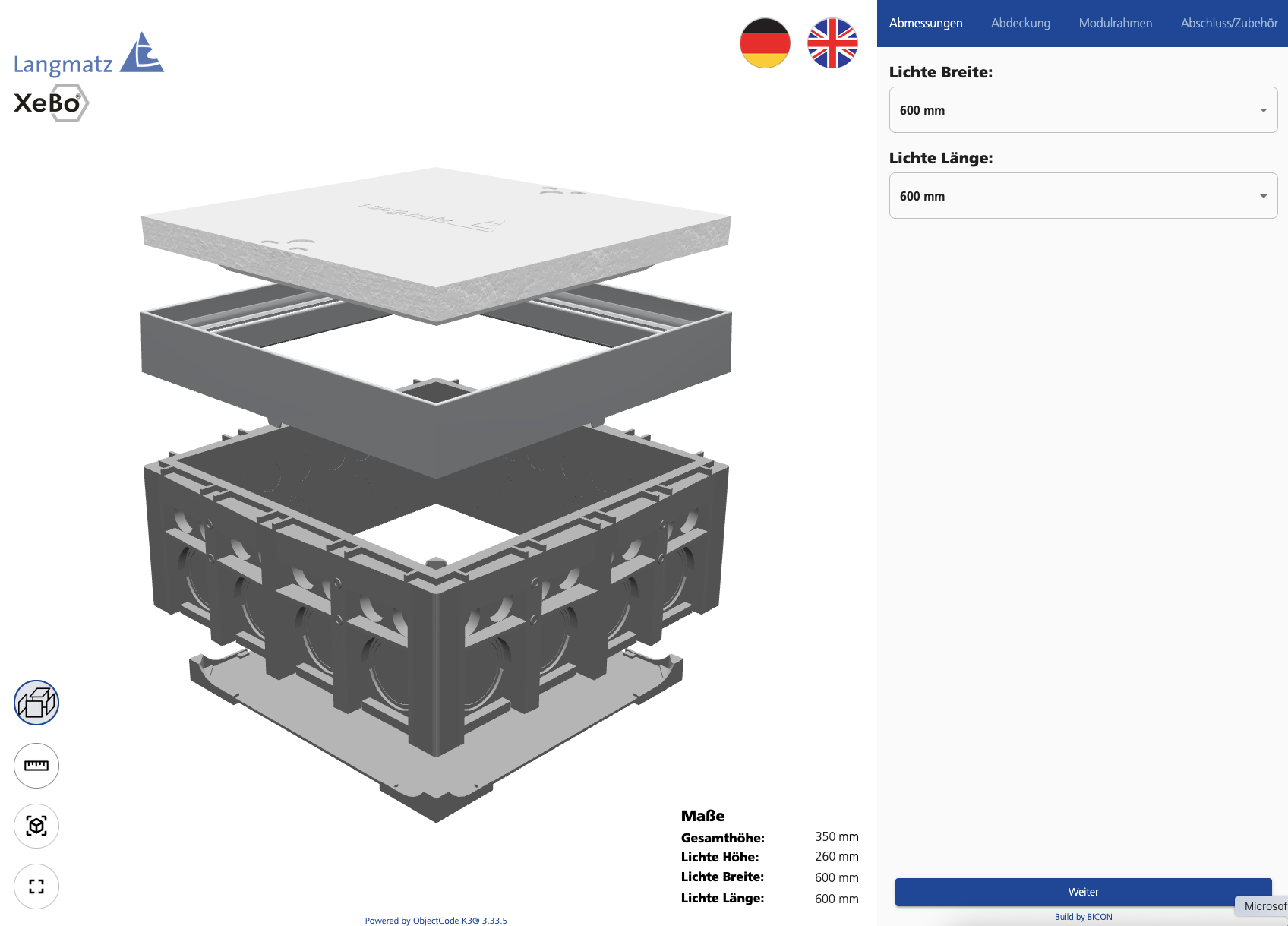The image size is (1288, 926).
Task: Expand Lichte Länge via its arrow
Action: click(x=1264, y=196)
